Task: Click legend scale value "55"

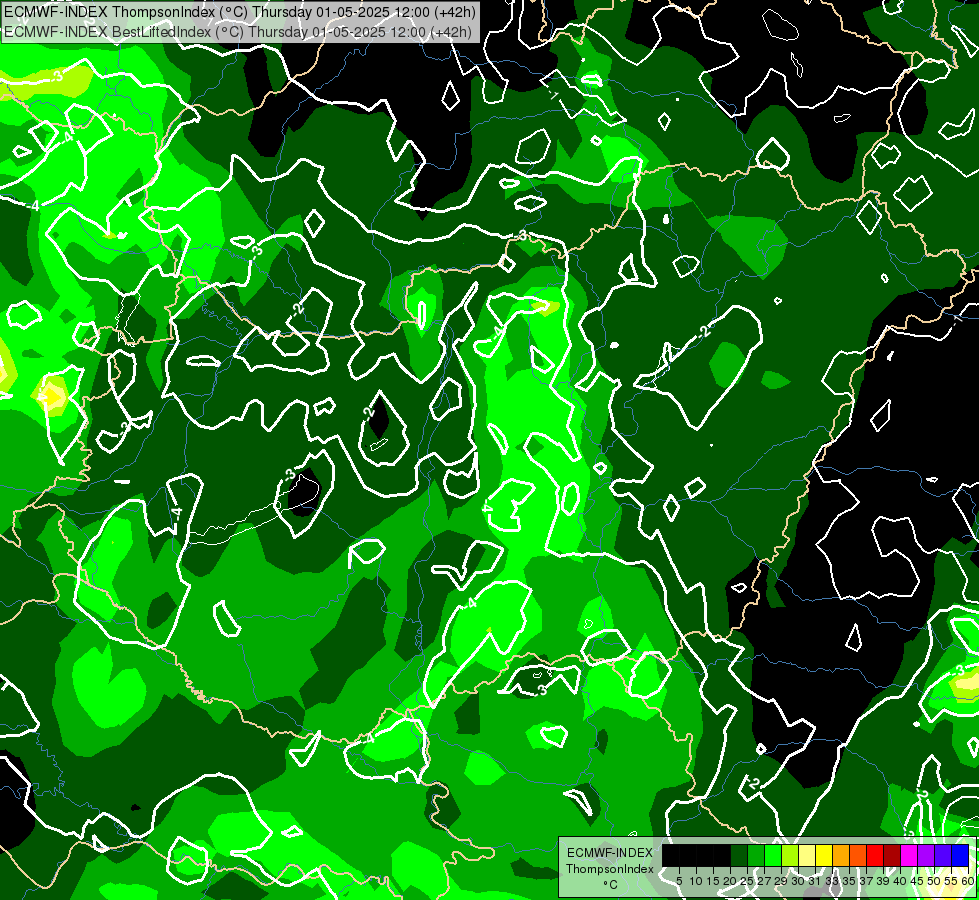Action: (x=951, y=881)
